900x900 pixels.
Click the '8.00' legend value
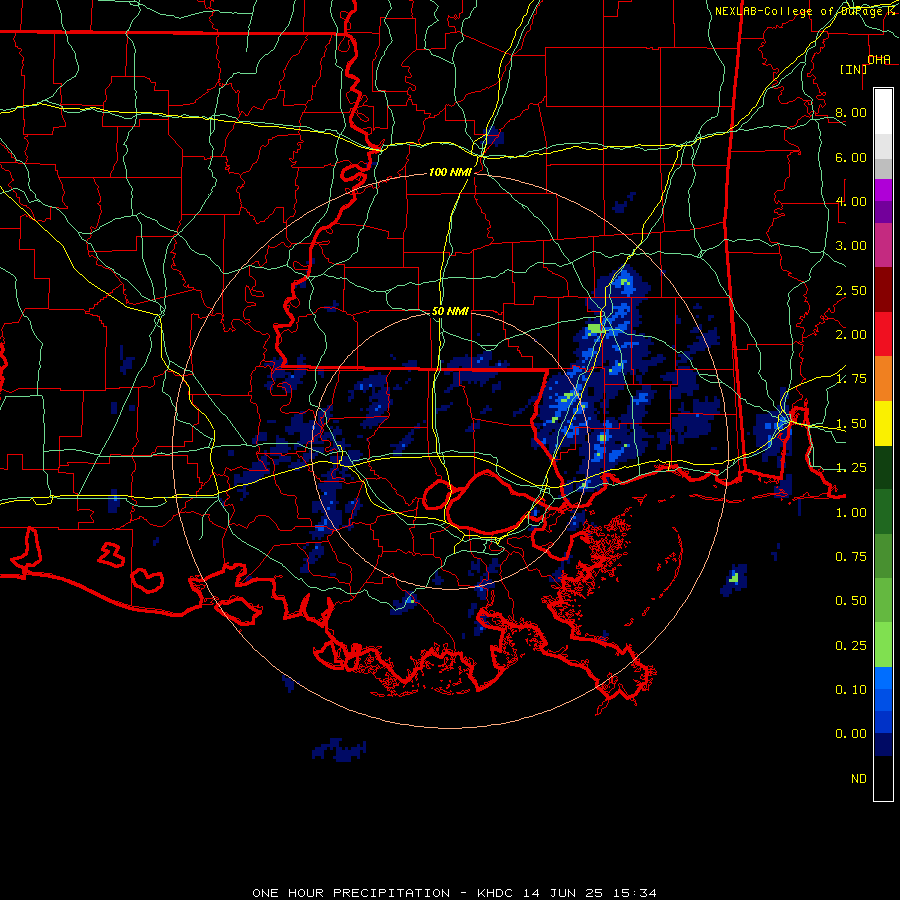(851, 112)
